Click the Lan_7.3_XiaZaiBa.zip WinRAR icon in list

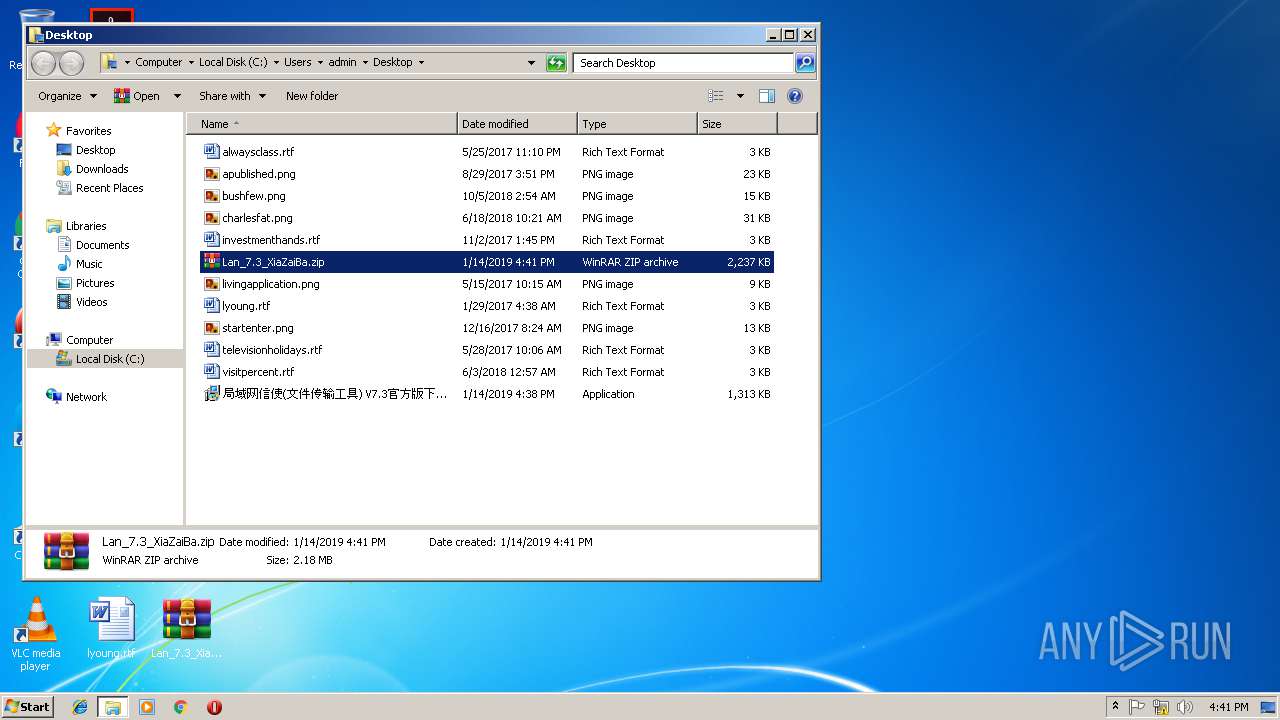point(211,262)
